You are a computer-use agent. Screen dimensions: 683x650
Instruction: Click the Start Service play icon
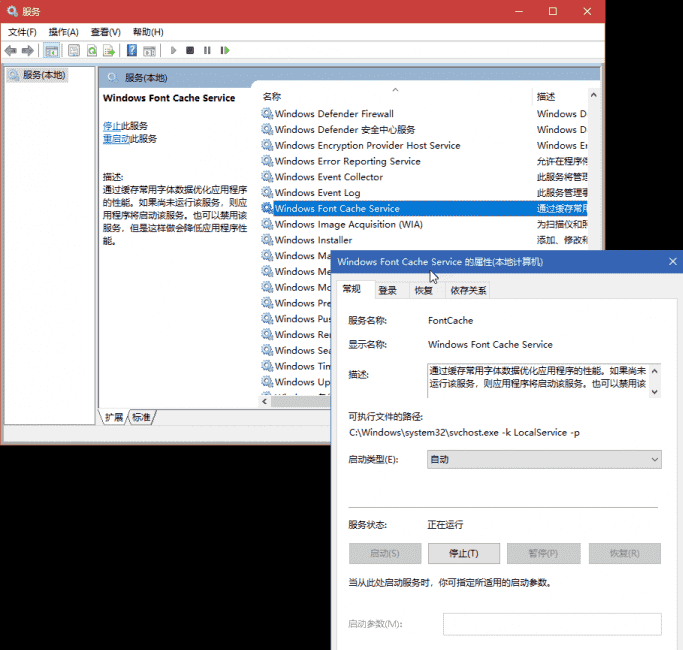pyautogui.click(x=173, y=51)
